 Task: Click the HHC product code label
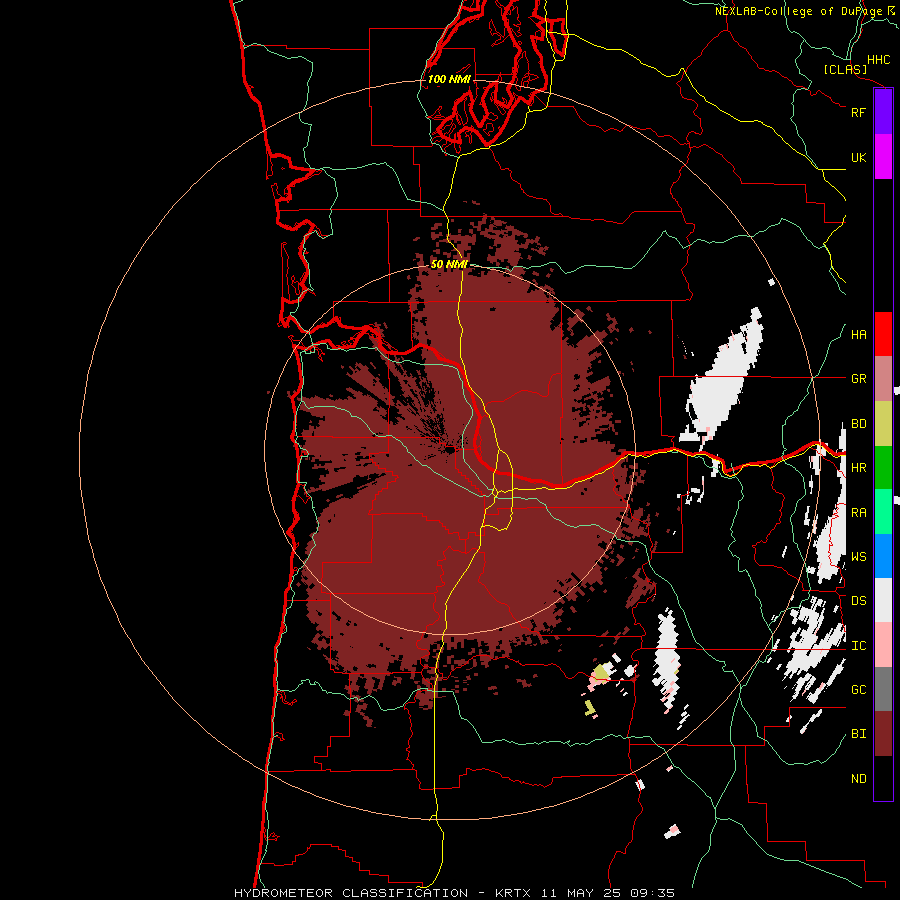coord(879,60)
